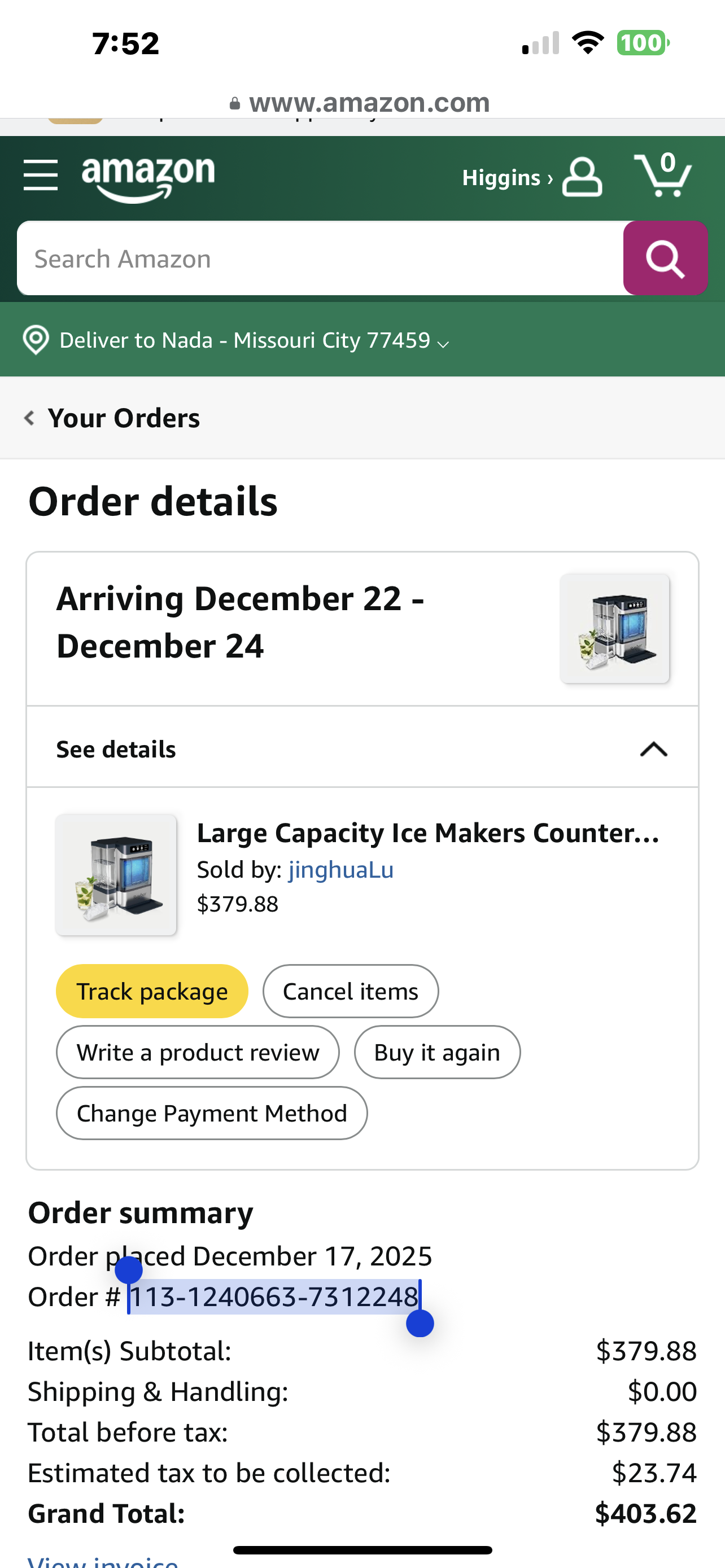Screen dimensions: 725x1568
Task: Open the Higgins account menu chevron
Action: (550, 178)
